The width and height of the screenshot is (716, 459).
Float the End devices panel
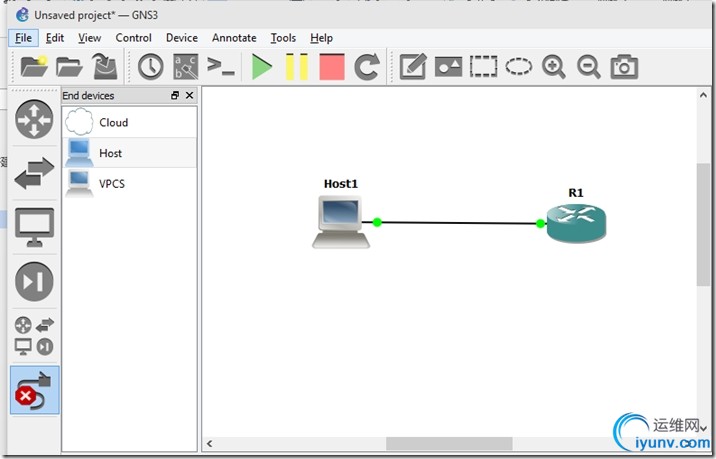pyautogui.click(x=175, y=95)
